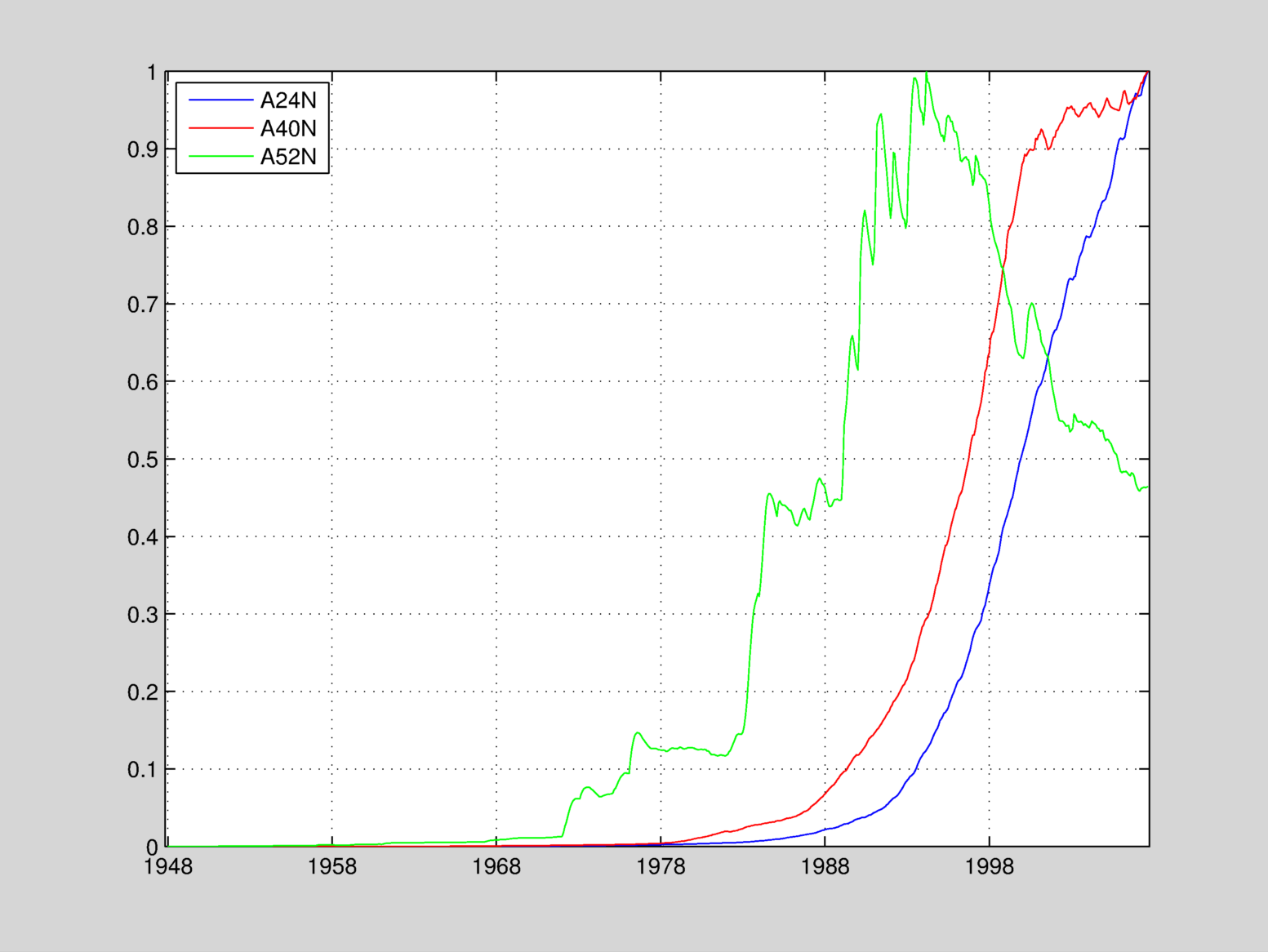
Task: Click the A24N legend label
Action: tap(287, 100)
